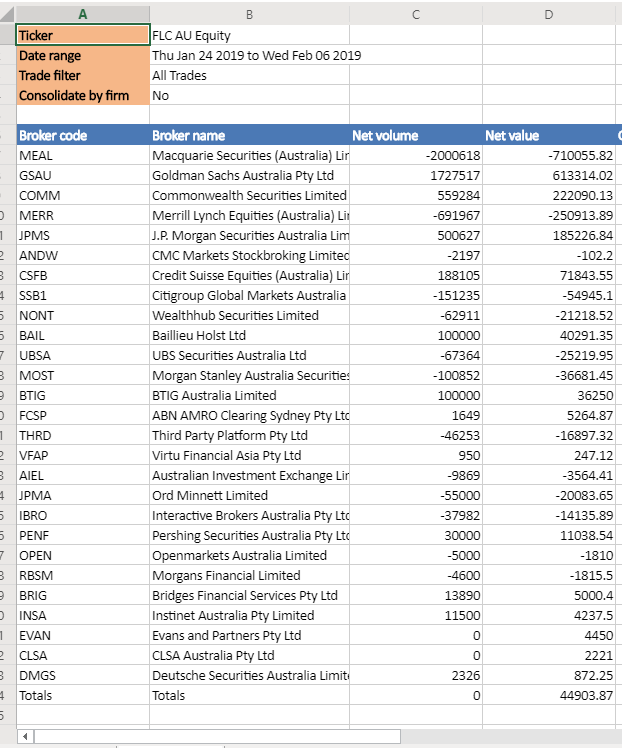Select the Consolidate by firm cell
The width and height of the screenshot is (622, 748).
pyautogui.click(x=83, y=95)
